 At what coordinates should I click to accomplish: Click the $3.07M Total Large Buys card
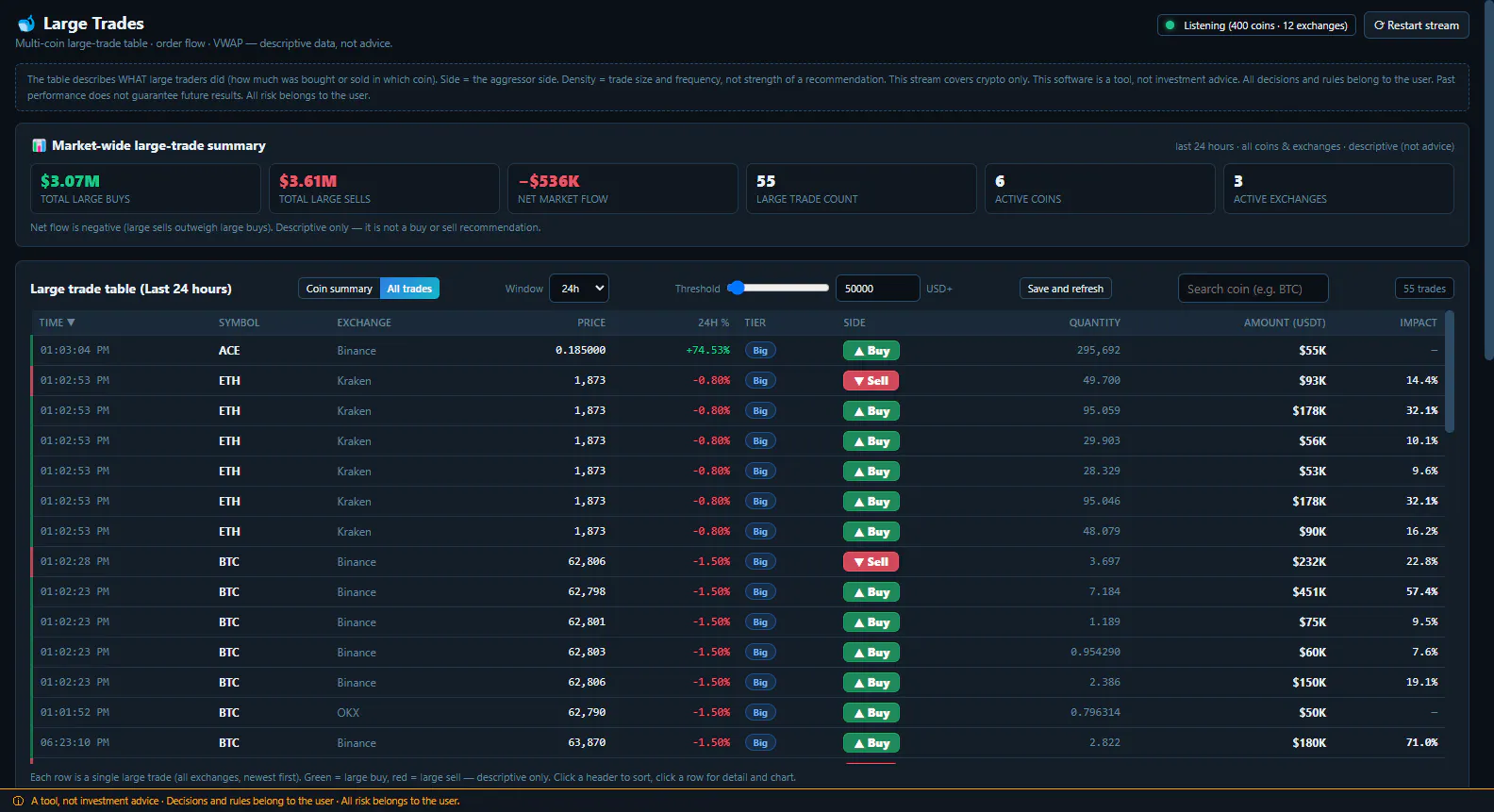click(145, 189)
